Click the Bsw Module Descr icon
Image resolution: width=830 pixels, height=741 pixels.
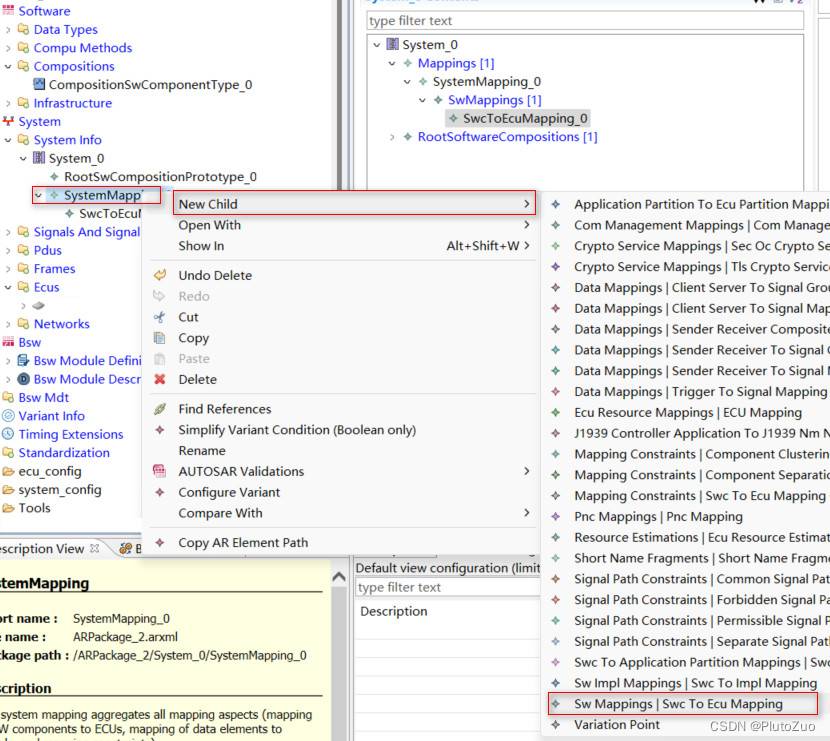point(23,379)
